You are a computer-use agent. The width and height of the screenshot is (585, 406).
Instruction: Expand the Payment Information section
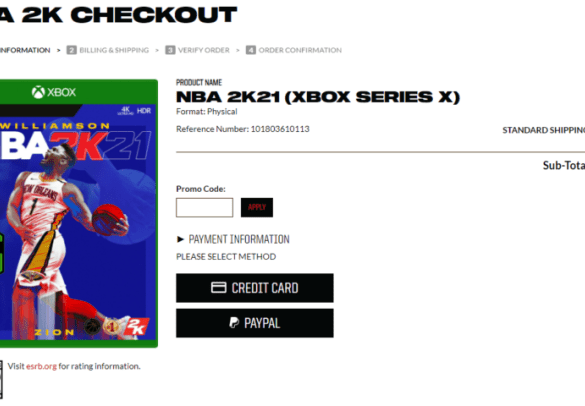239,239
